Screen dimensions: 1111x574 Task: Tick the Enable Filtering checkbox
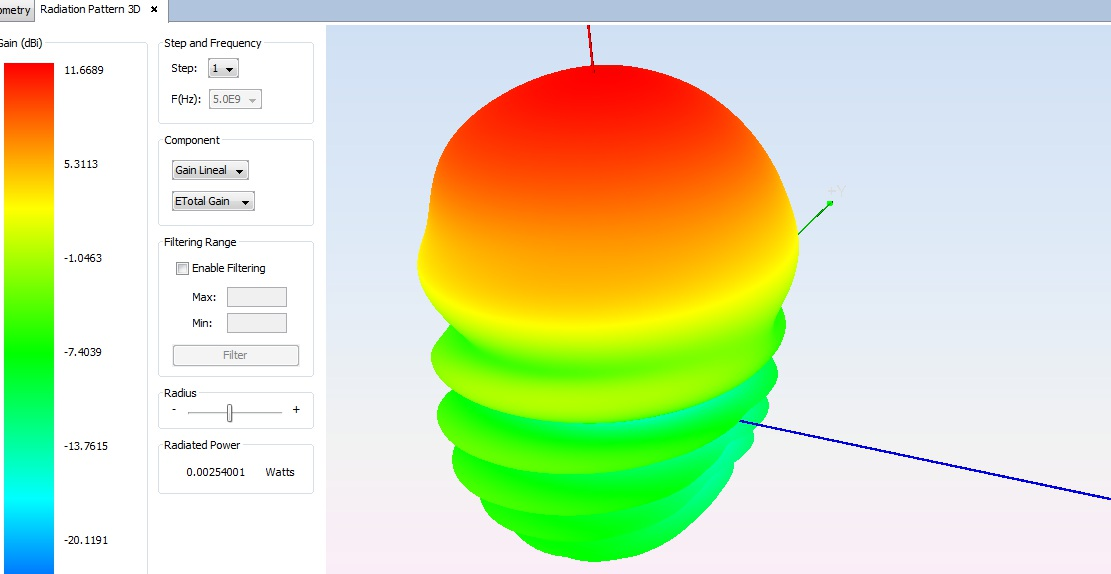(182, 268)
